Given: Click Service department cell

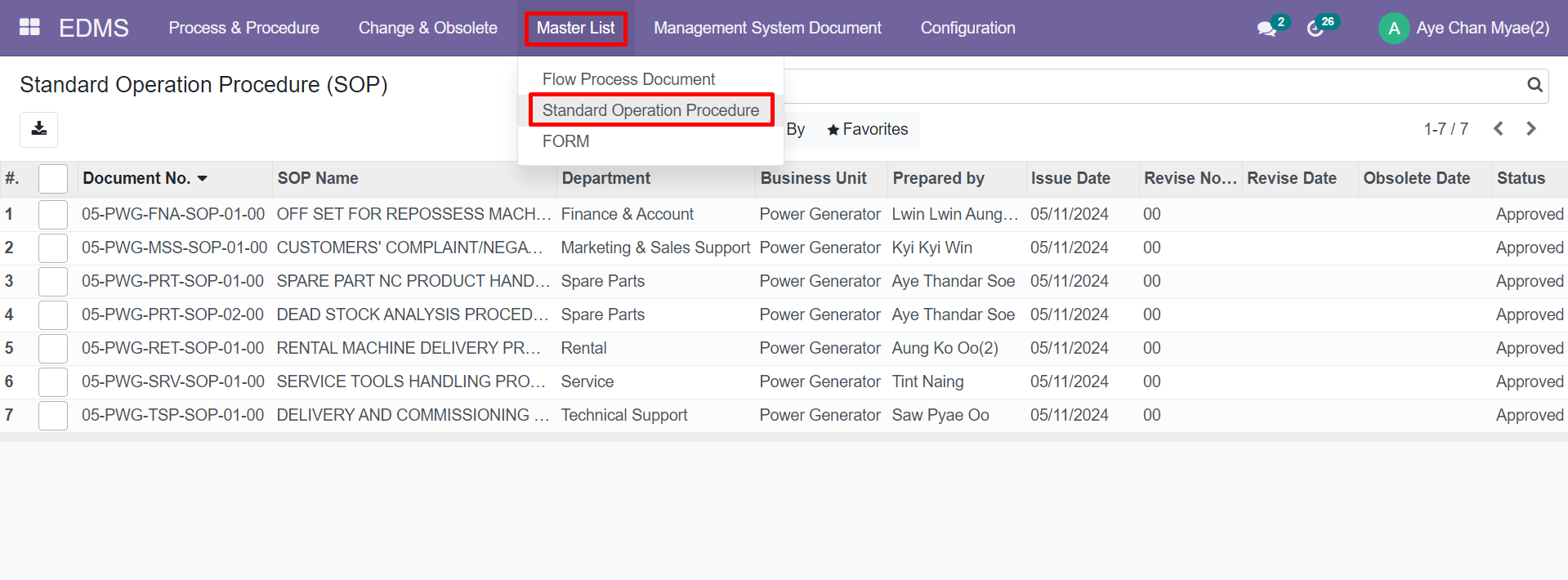Looking at the screenshot, I should click(x=587, y=381).
